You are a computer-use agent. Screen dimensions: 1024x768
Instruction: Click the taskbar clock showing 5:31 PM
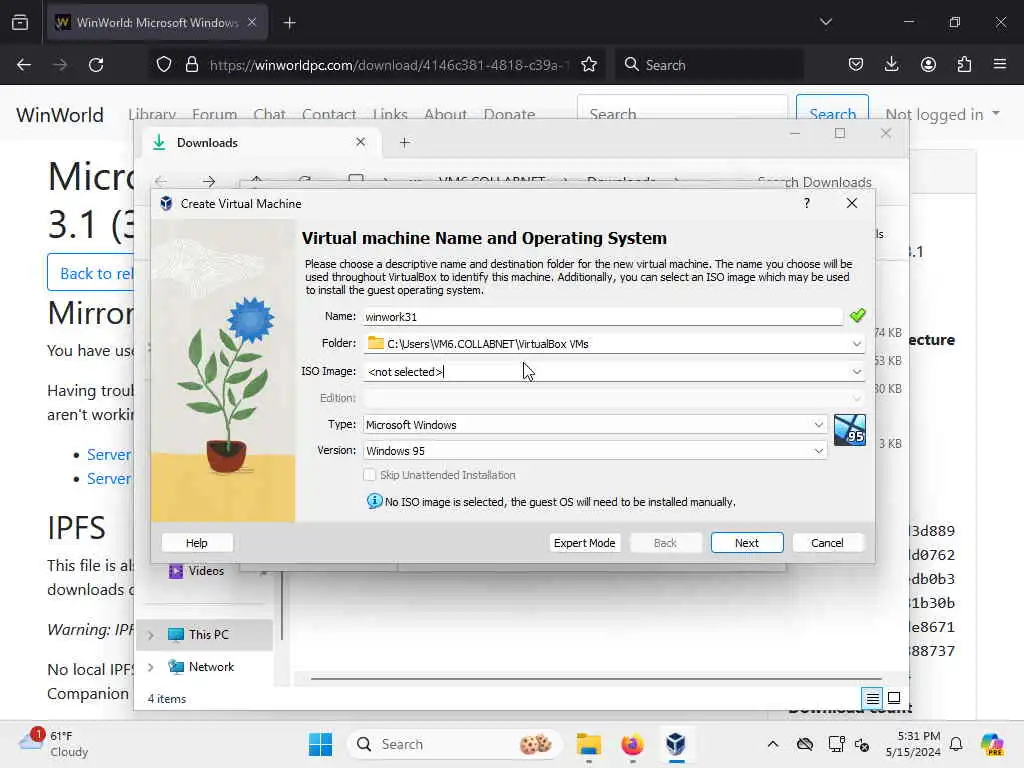pos(913,744)
